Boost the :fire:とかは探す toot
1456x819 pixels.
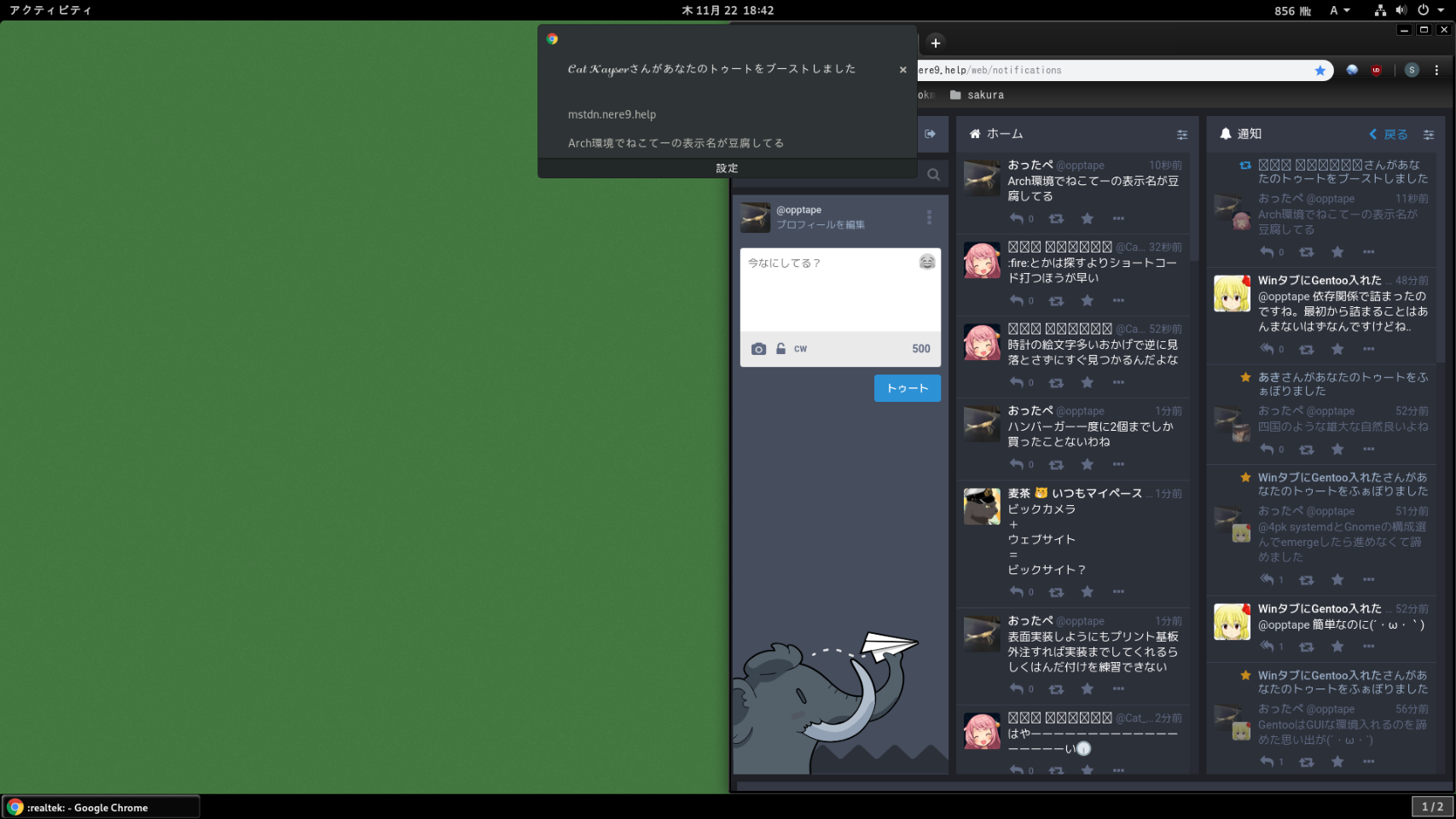[1056, 300]
